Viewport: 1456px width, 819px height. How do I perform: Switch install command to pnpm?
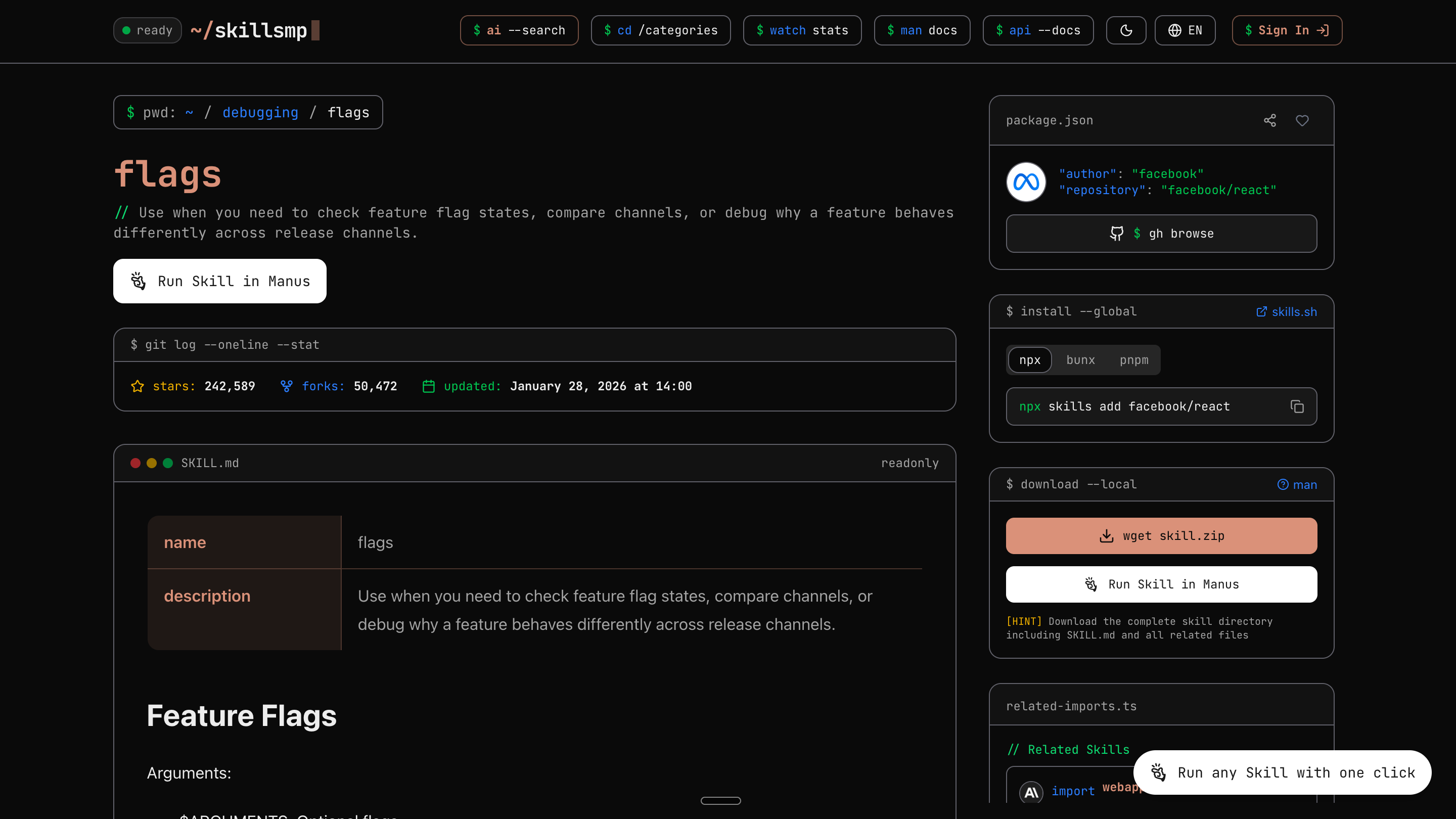coord(1134,360)
